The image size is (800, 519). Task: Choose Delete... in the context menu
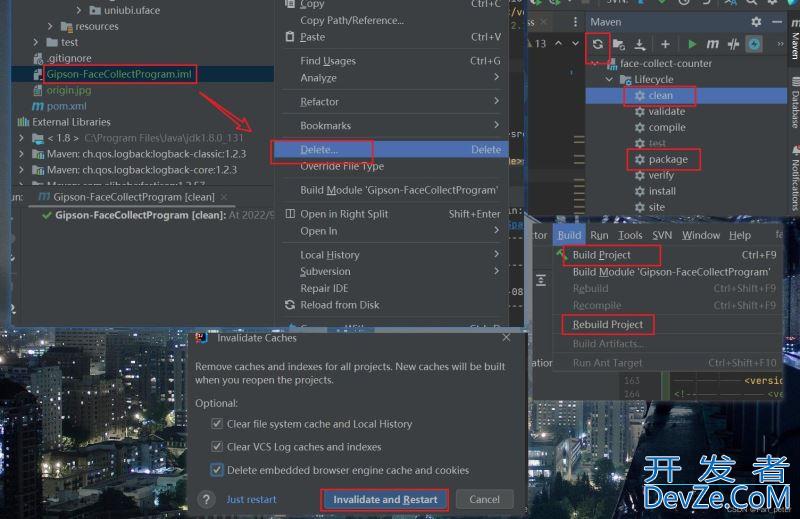point(392,150)
